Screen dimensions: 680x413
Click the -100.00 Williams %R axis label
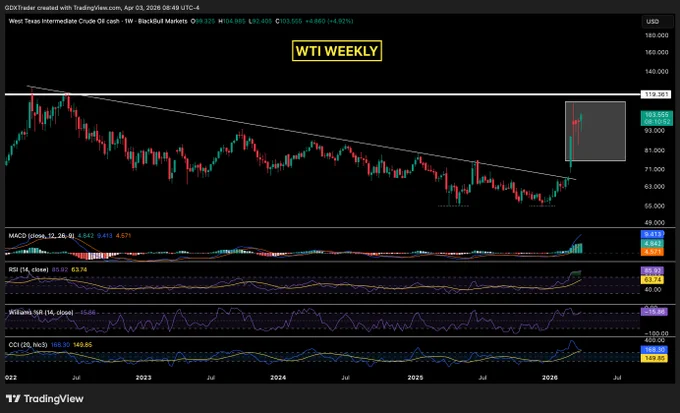tap(654, 333)
